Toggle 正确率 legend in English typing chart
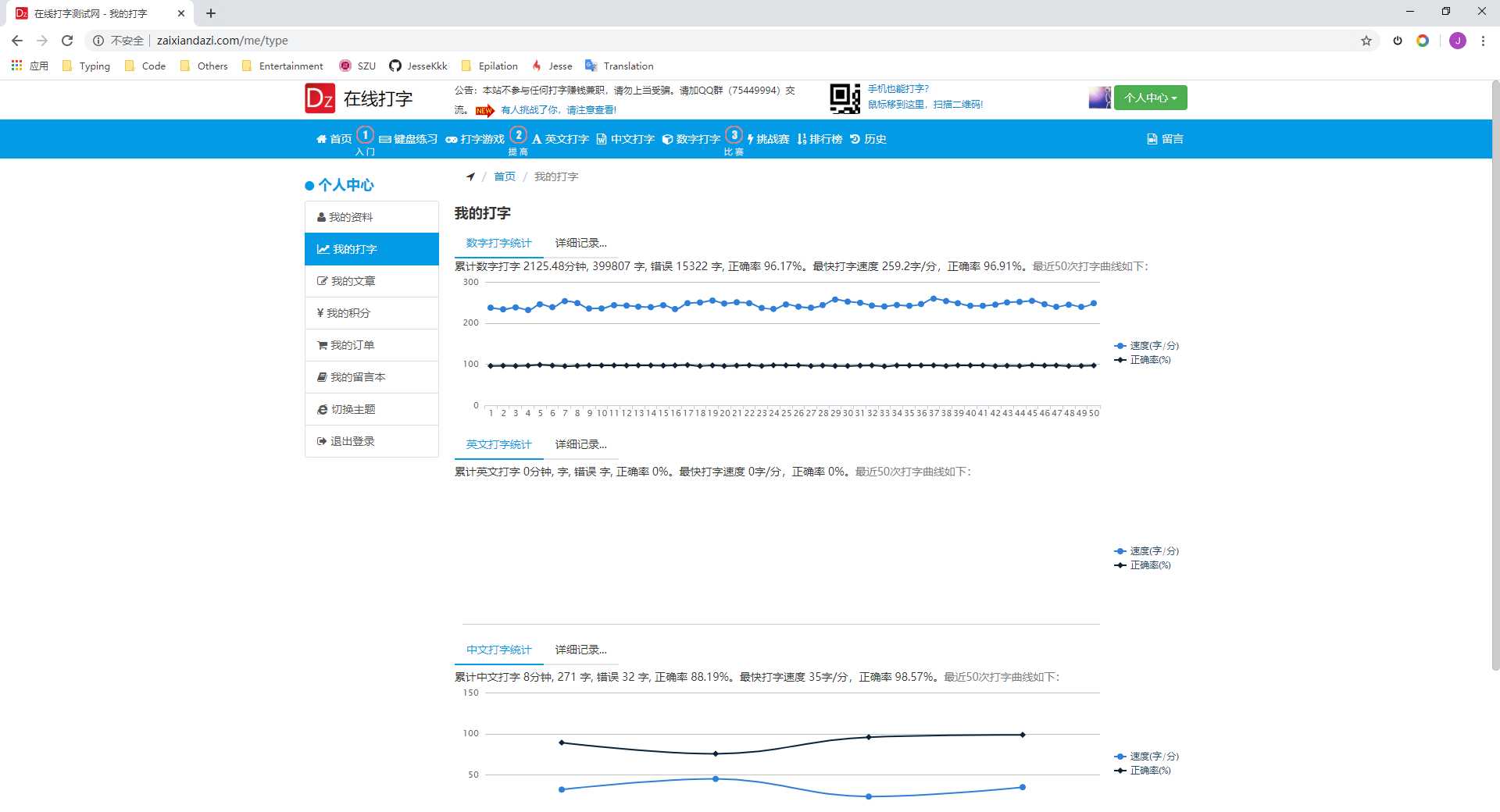The width and height of the screenshot is (1500, 812). pyautogui.click(x=1142, y=565)
